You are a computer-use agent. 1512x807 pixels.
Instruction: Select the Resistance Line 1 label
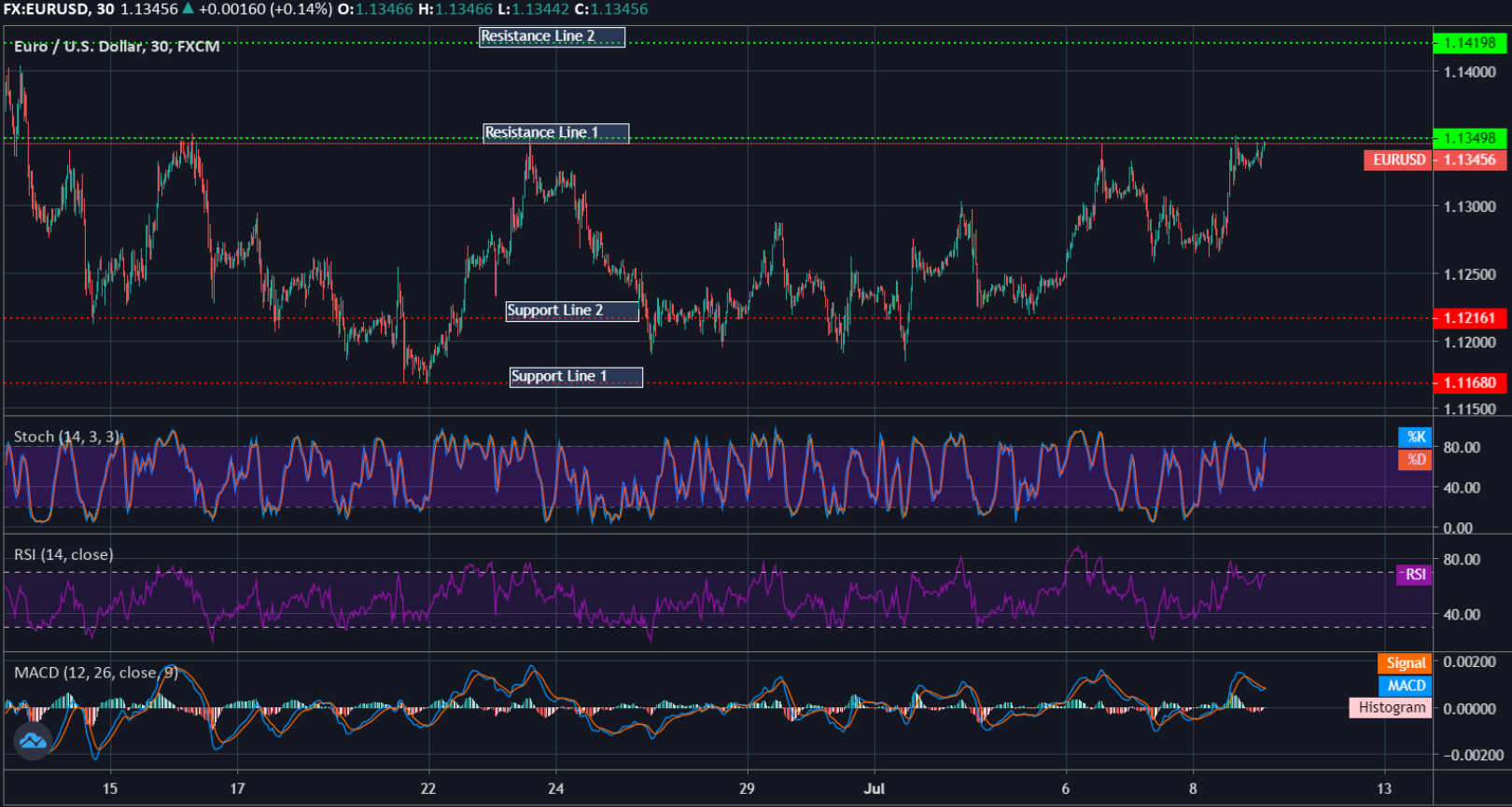pyautogui.click(x=555, y=133)
